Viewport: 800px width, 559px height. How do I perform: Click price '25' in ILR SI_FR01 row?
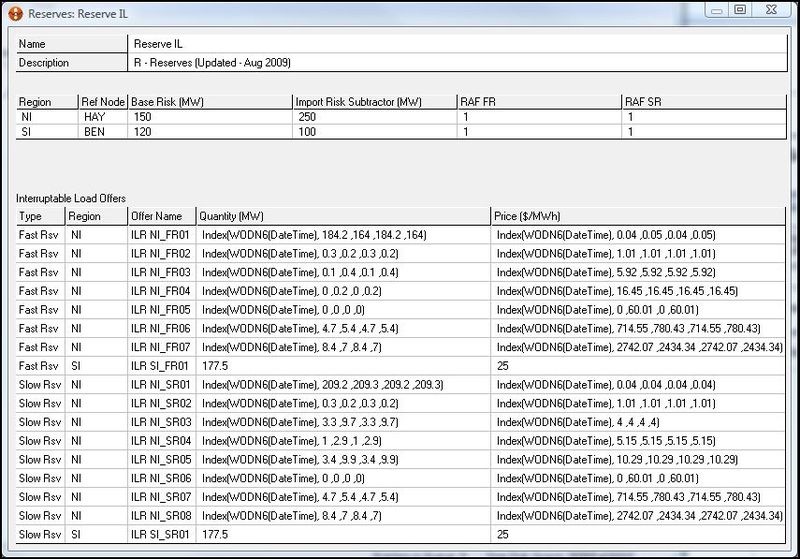tap(638, 366)
